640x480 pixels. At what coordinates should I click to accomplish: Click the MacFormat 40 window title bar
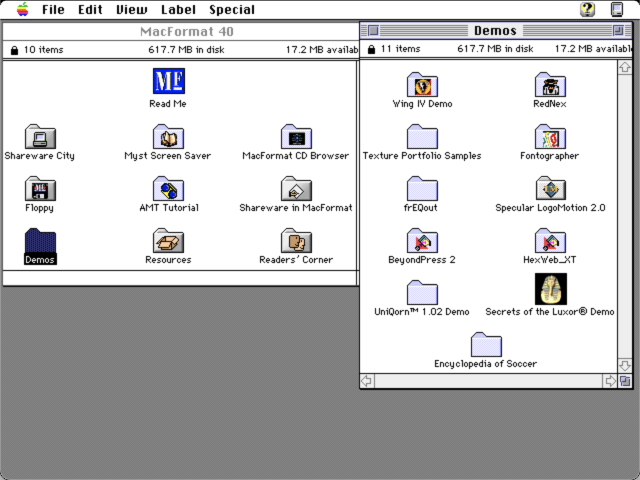[x=181, y=31]
